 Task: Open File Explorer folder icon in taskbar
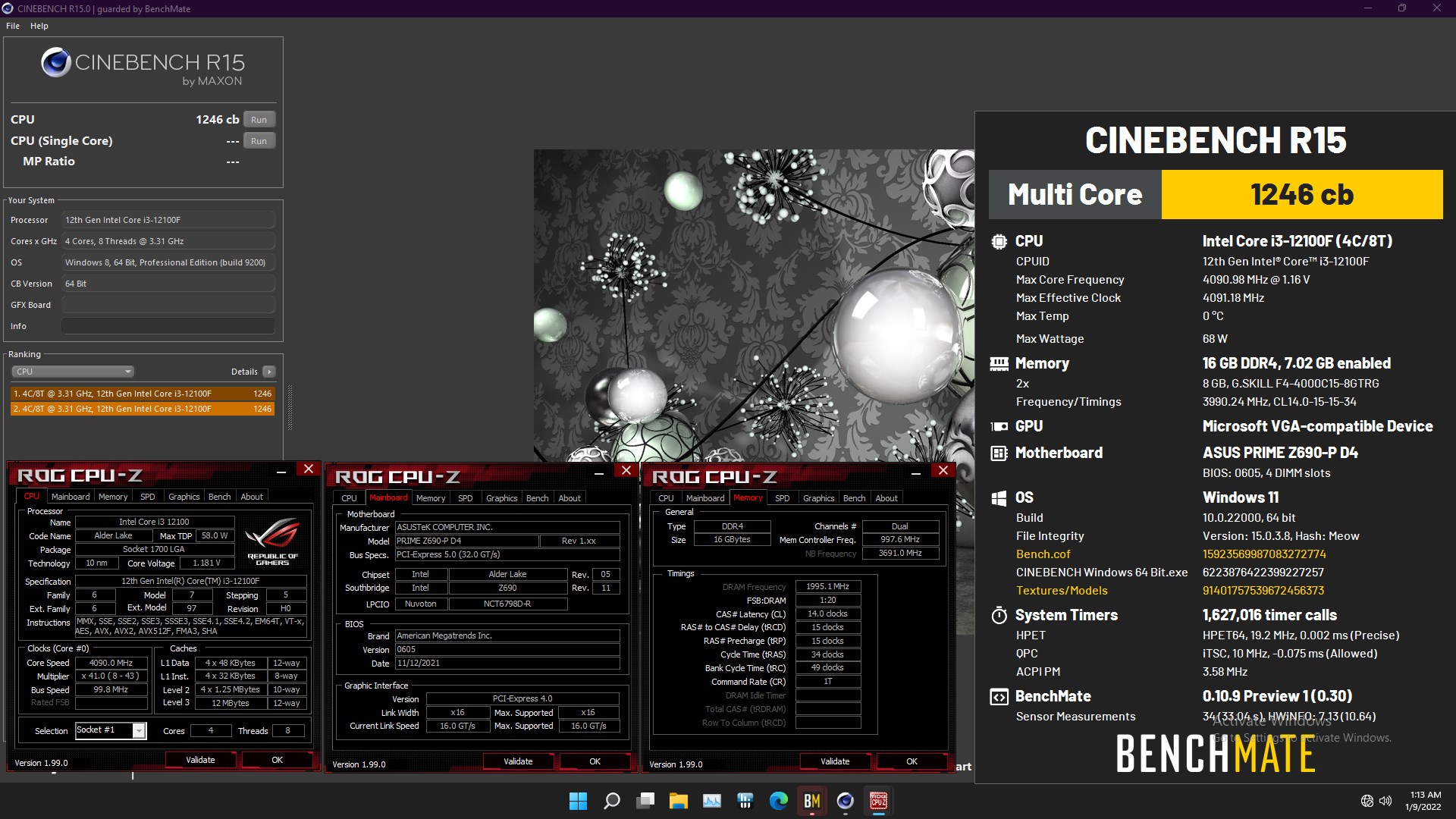678,801
